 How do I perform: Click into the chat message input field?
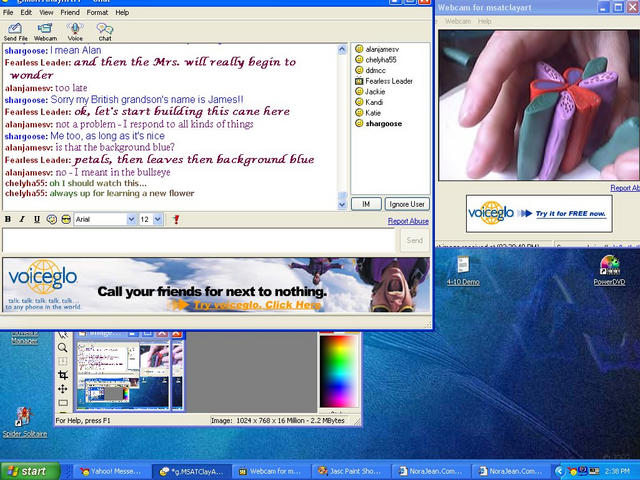(x=199, y=240)
